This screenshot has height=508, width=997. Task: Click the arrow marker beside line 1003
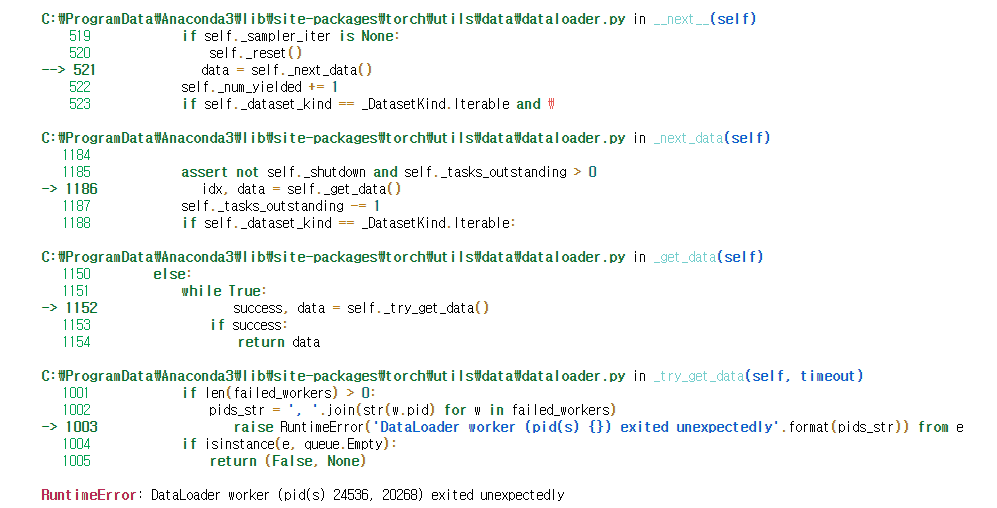[49, 427]
